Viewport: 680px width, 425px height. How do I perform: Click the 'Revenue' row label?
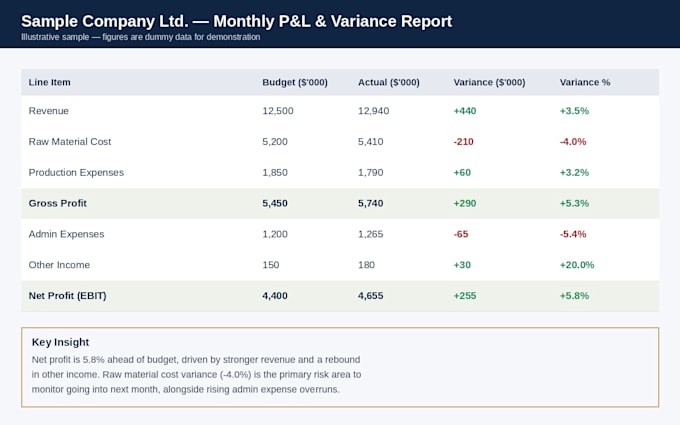click(x=49, y=111)
